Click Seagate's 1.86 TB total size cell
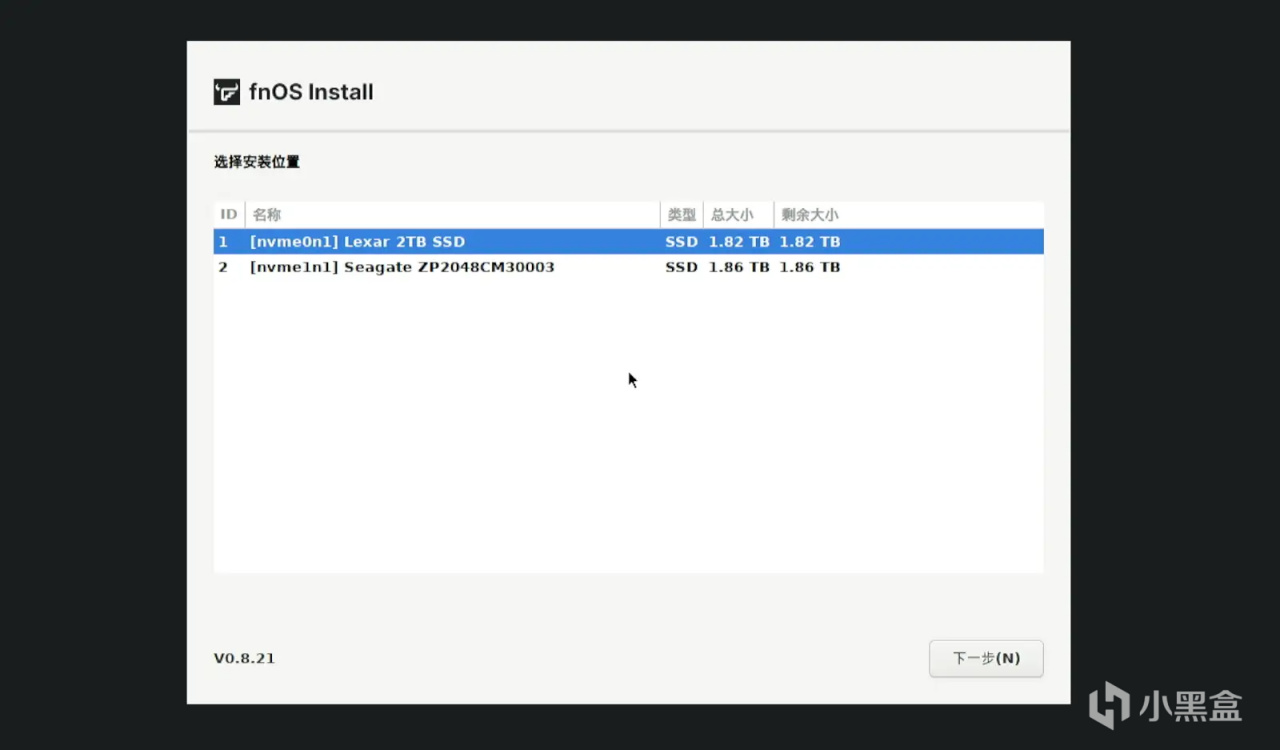This screenshot has width=1280, height=750. [739, 268]
